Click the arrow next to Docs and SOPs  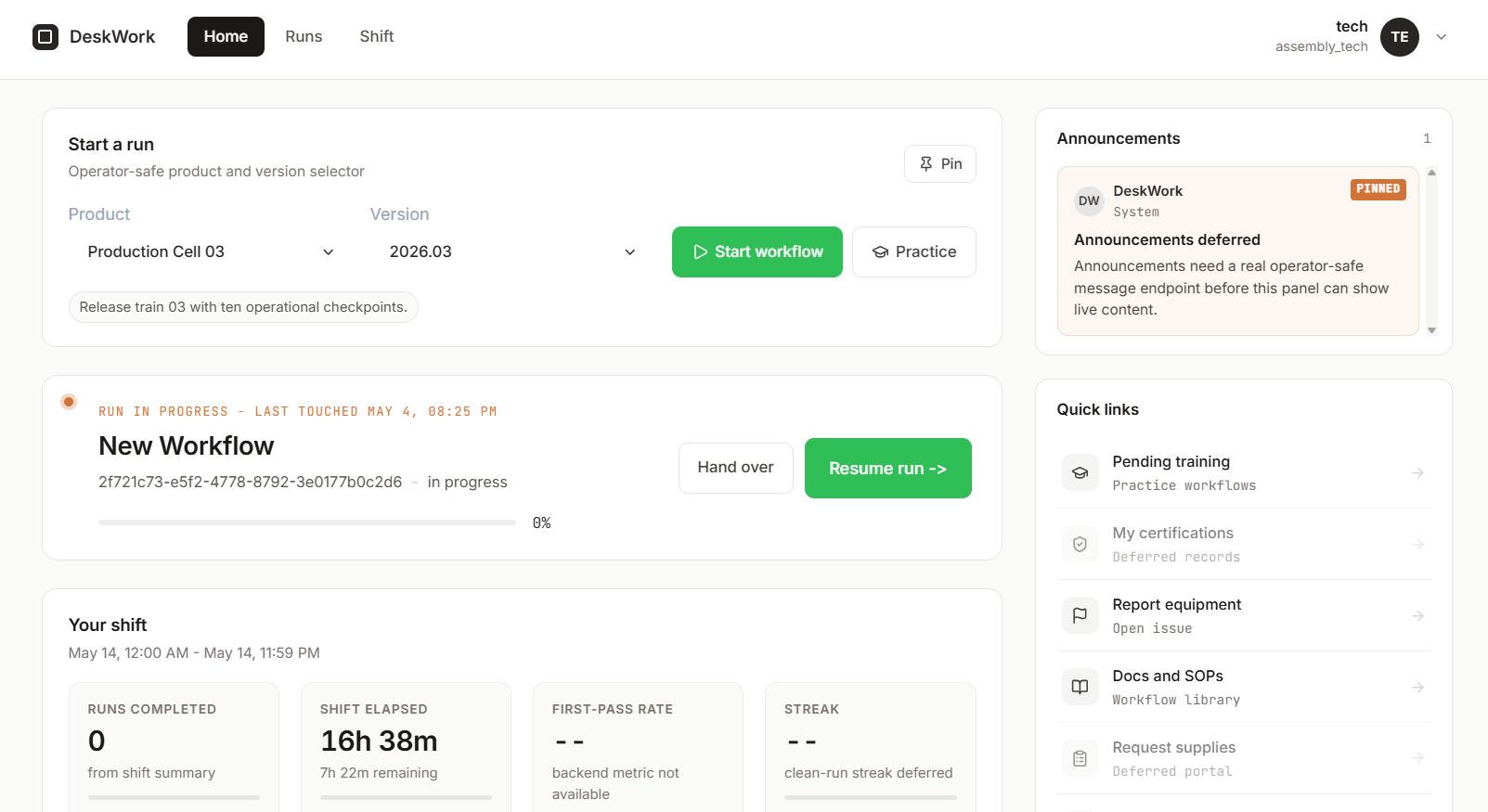coord(1418,688)
